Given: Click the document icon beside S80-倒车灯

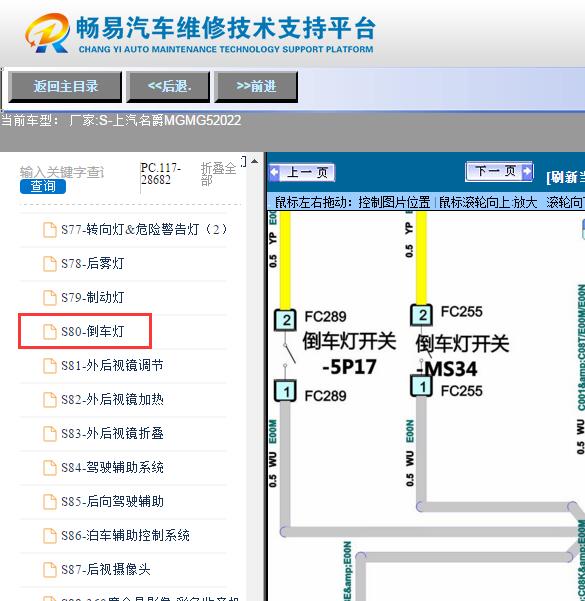Looking at the screenshot, I should [49, 332].
